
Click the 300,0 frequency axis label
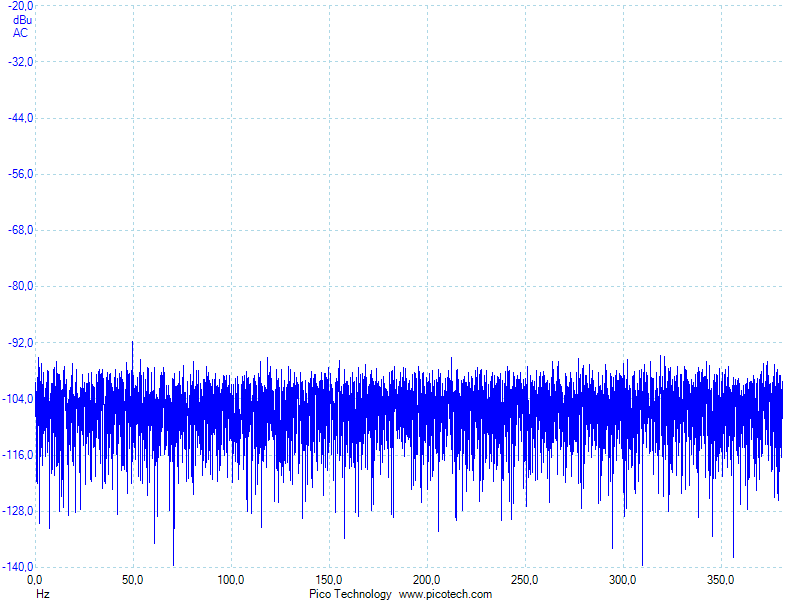tap(622, 580)
